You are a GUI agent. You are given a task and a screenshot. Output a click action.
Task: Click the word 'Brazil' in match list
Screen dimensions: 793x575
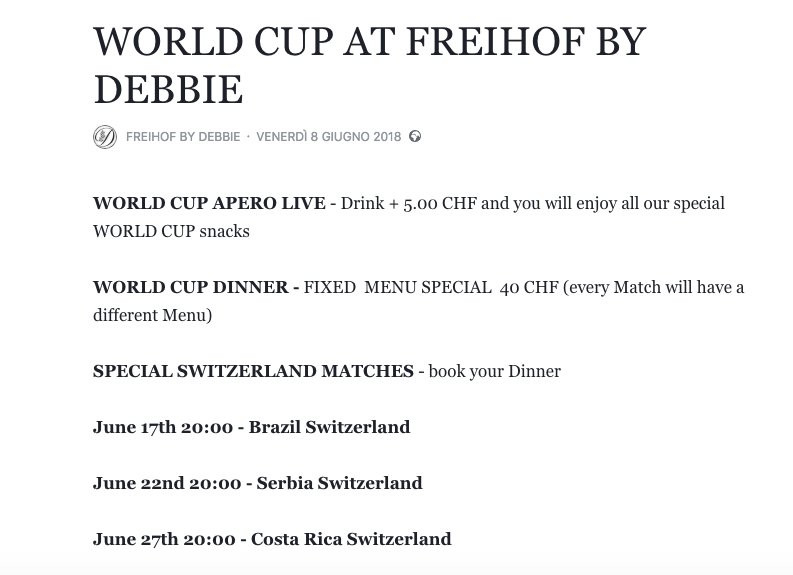pos(274,427)
